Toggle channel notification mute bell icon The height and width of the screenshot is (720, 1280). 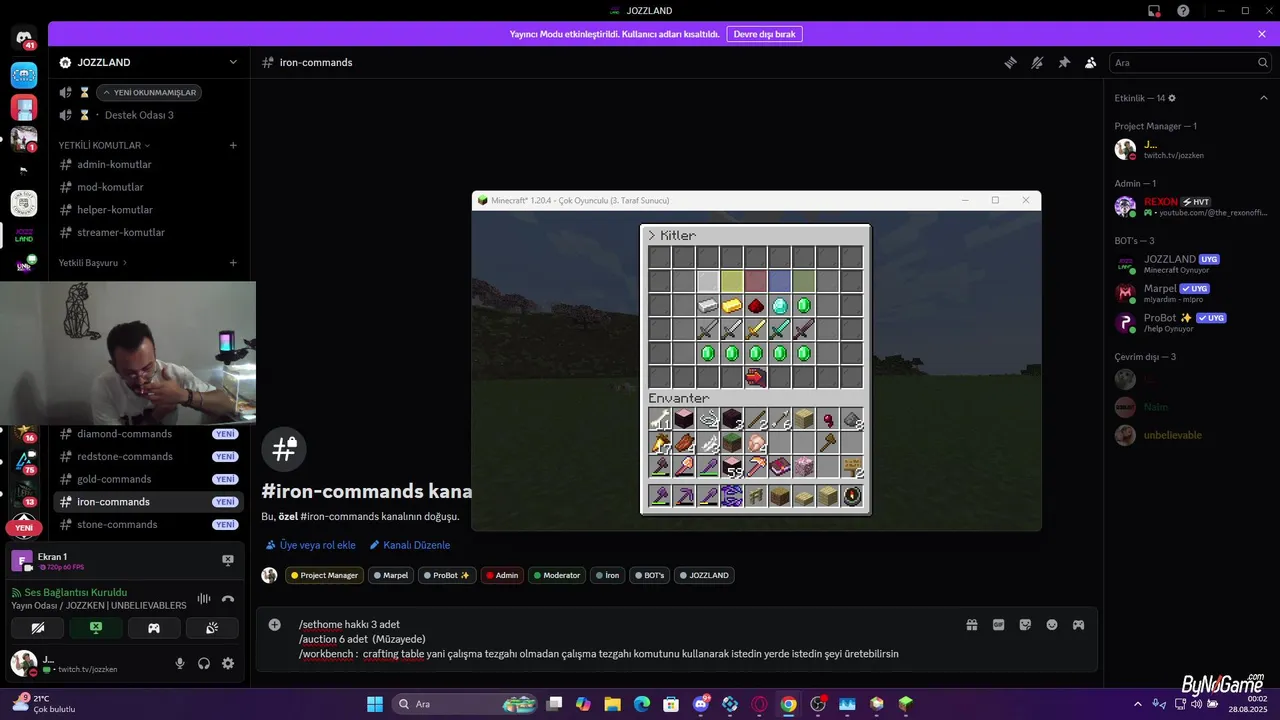pos(1037,62)
